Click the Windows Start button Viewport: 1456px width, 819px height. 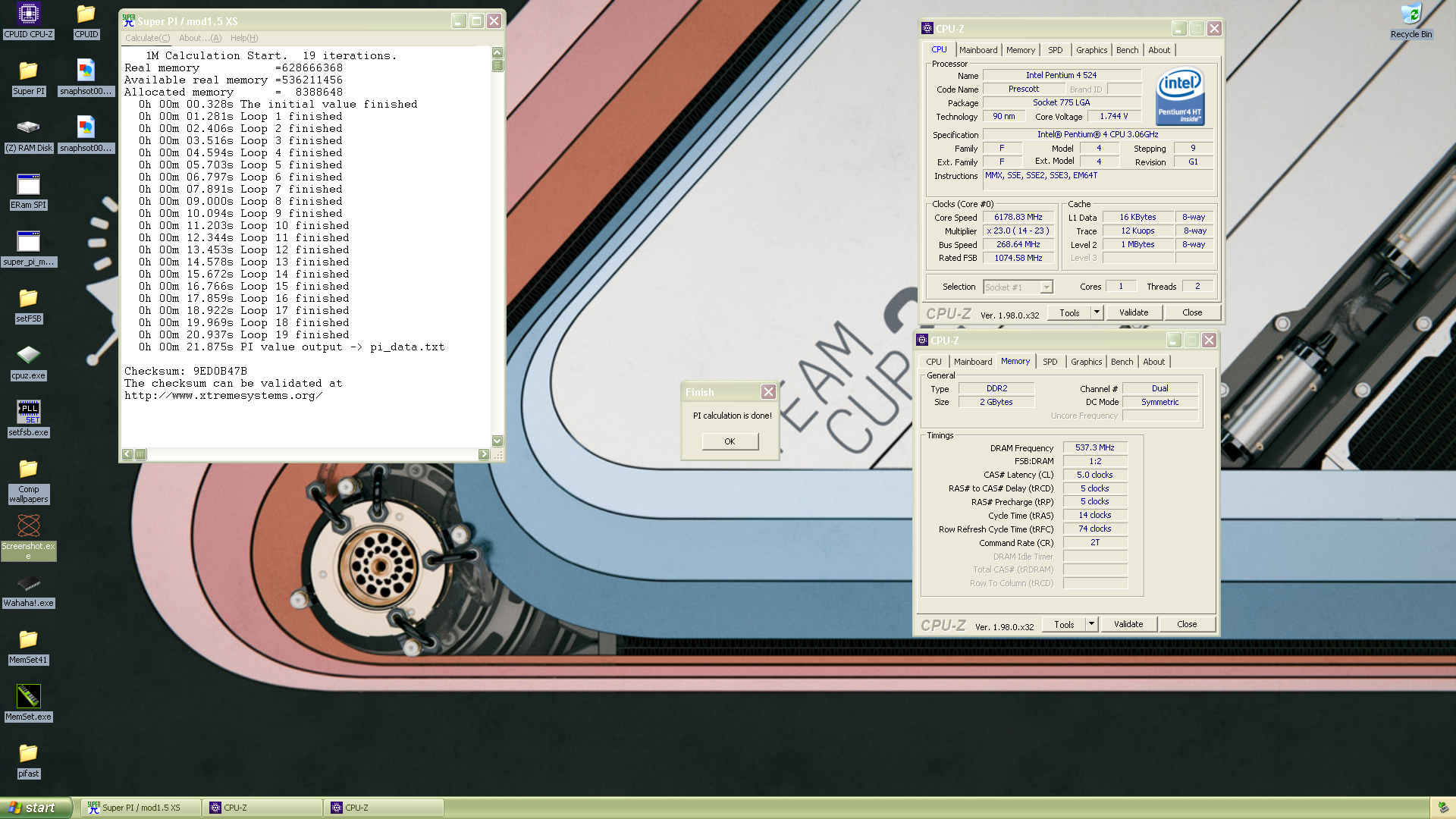(x=36, y=808)
